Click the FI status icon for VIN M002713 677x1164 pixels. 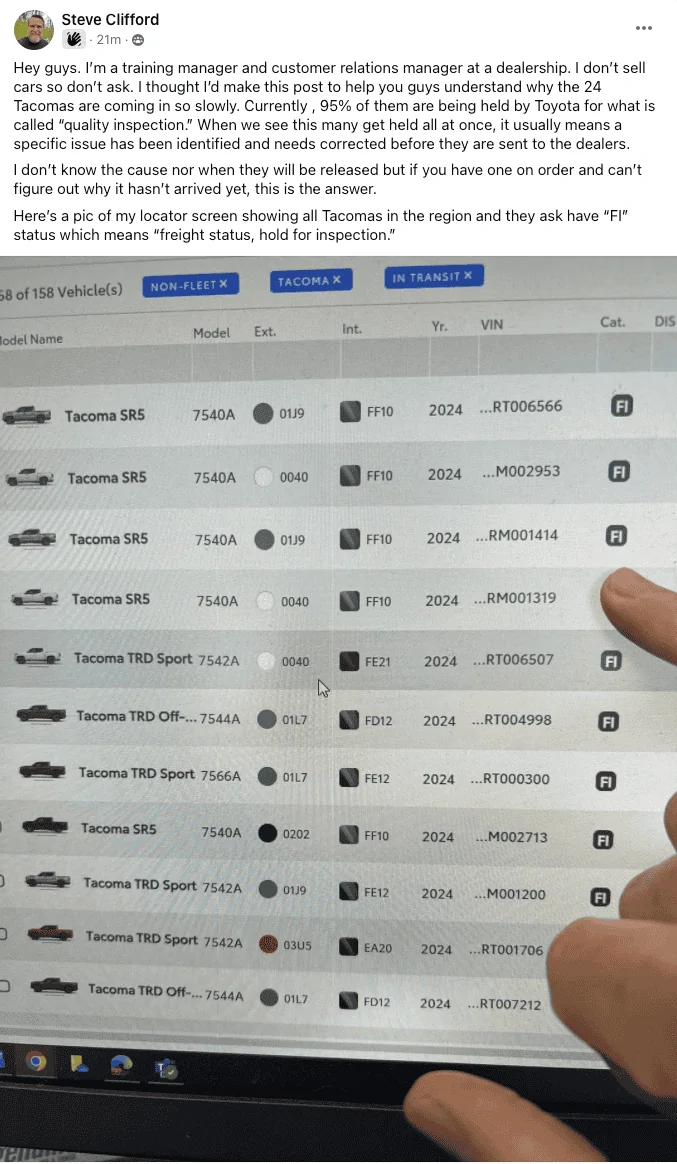602,840
